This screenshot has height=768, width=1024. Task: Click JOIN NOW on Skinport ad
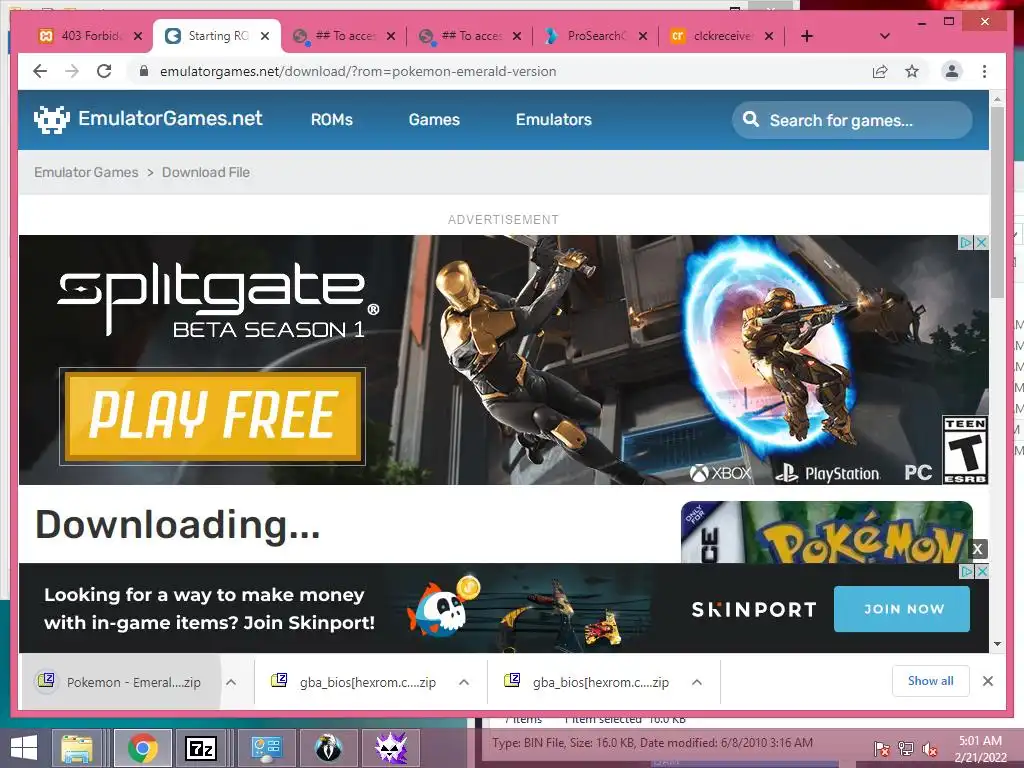point(902,609)
